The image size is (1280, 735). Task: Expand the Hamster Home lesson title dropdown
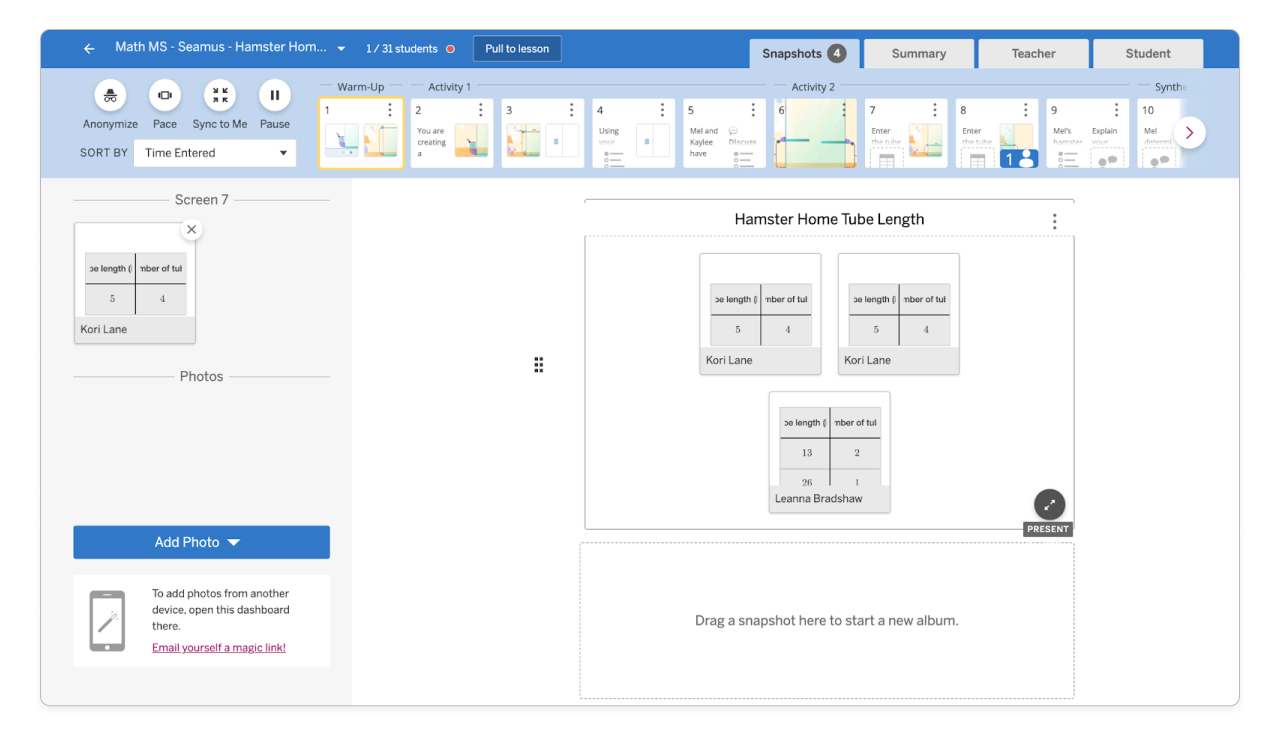341,47
